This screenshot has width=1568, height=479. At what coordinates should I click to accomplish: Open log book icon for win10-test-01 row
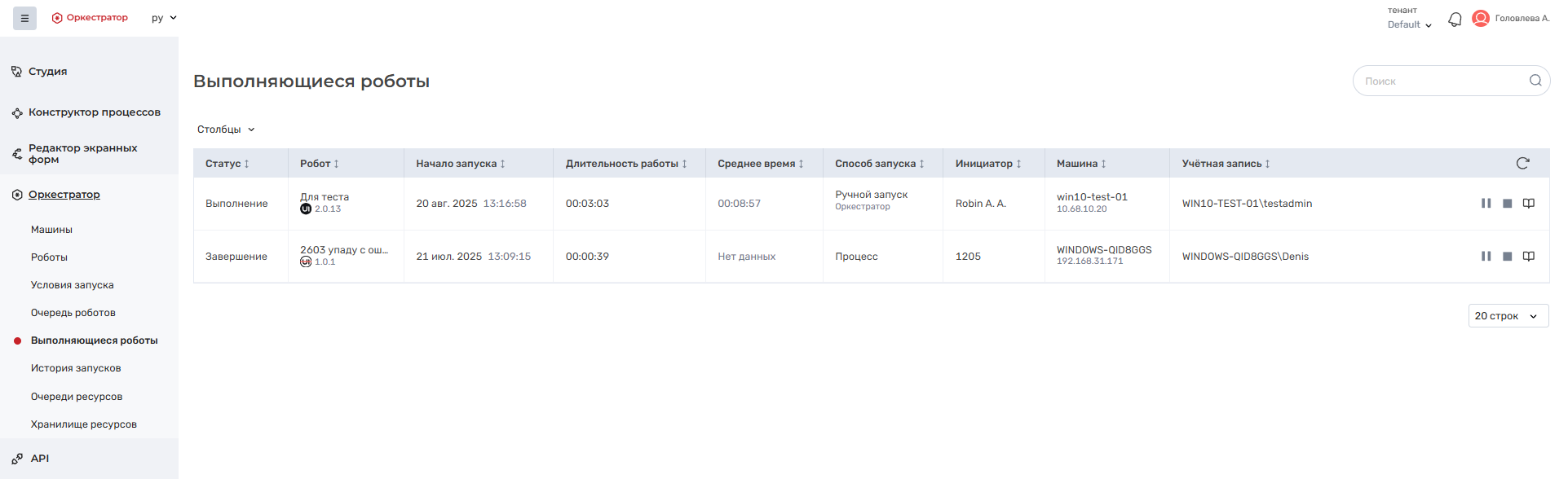pos(1529,204)
